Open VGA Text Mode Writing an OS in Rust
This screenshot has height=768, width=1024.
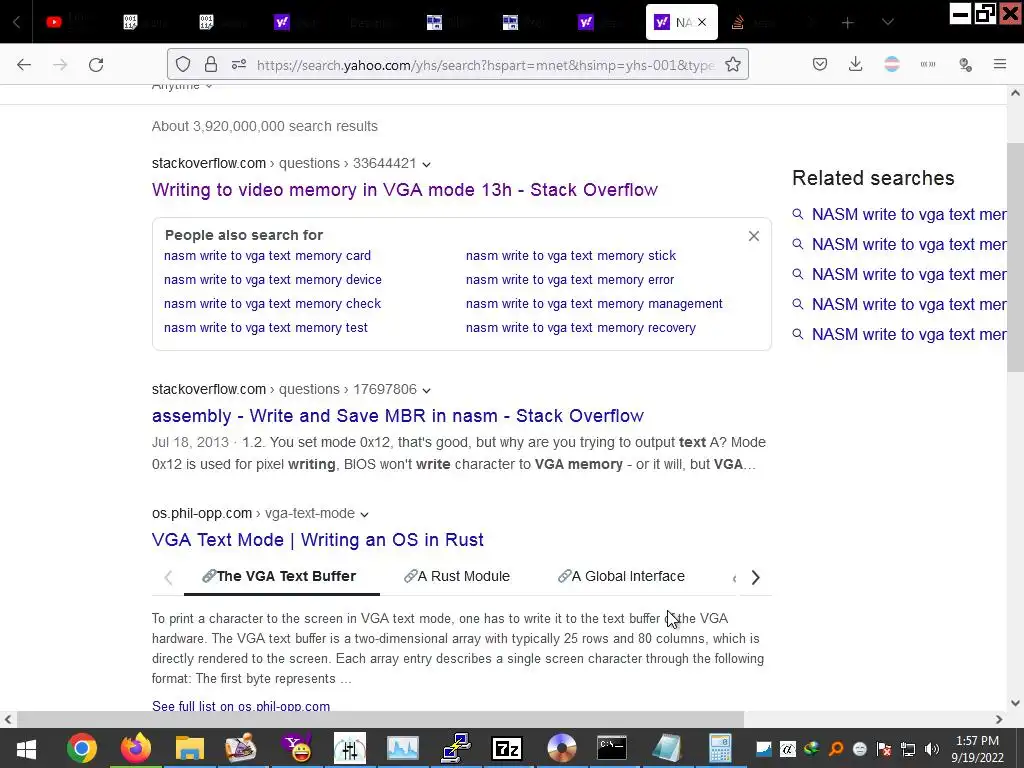pyautogui.click(x=318, y=540)
